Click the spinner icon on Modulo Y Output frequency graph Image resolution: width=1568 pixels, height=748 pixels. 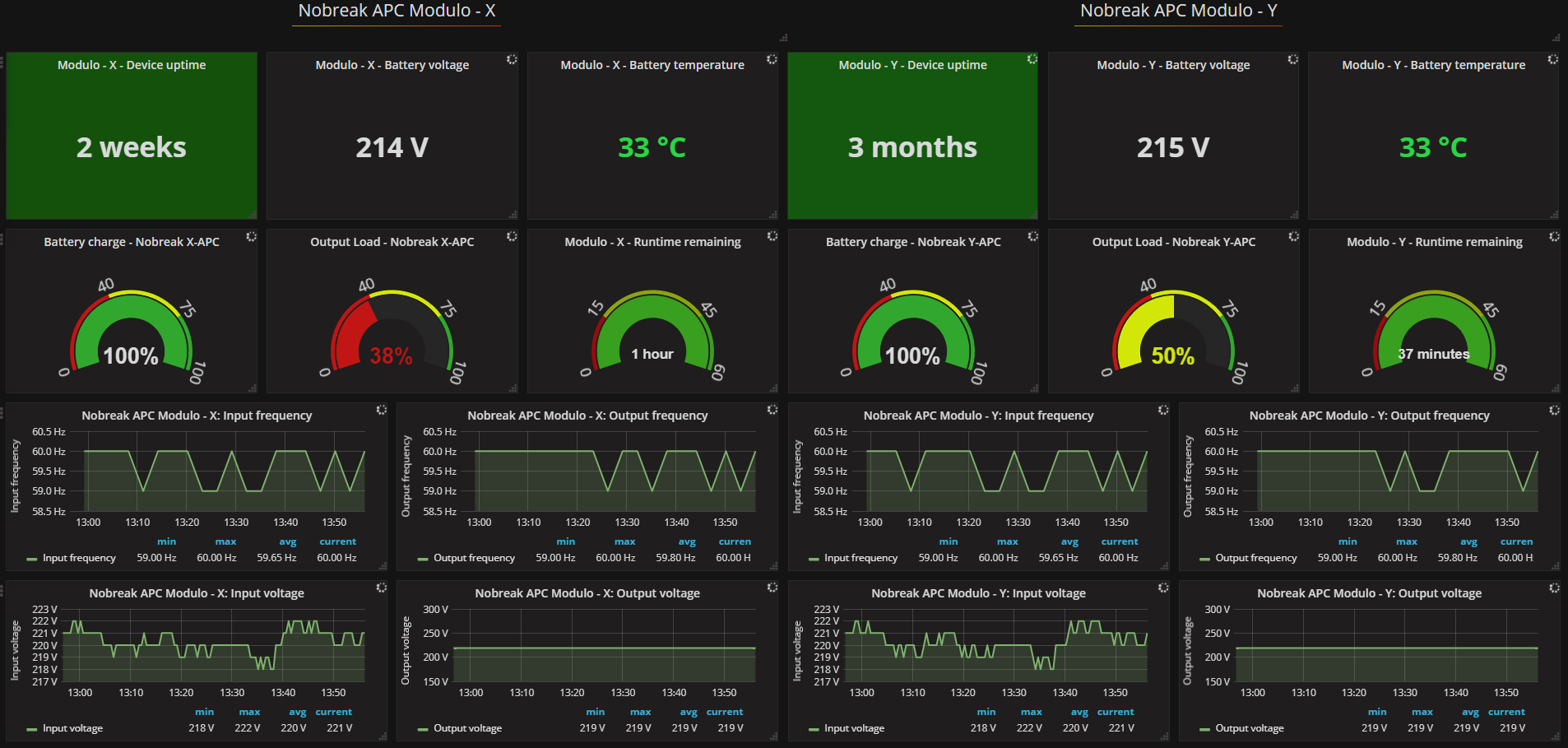(1554, 410)
